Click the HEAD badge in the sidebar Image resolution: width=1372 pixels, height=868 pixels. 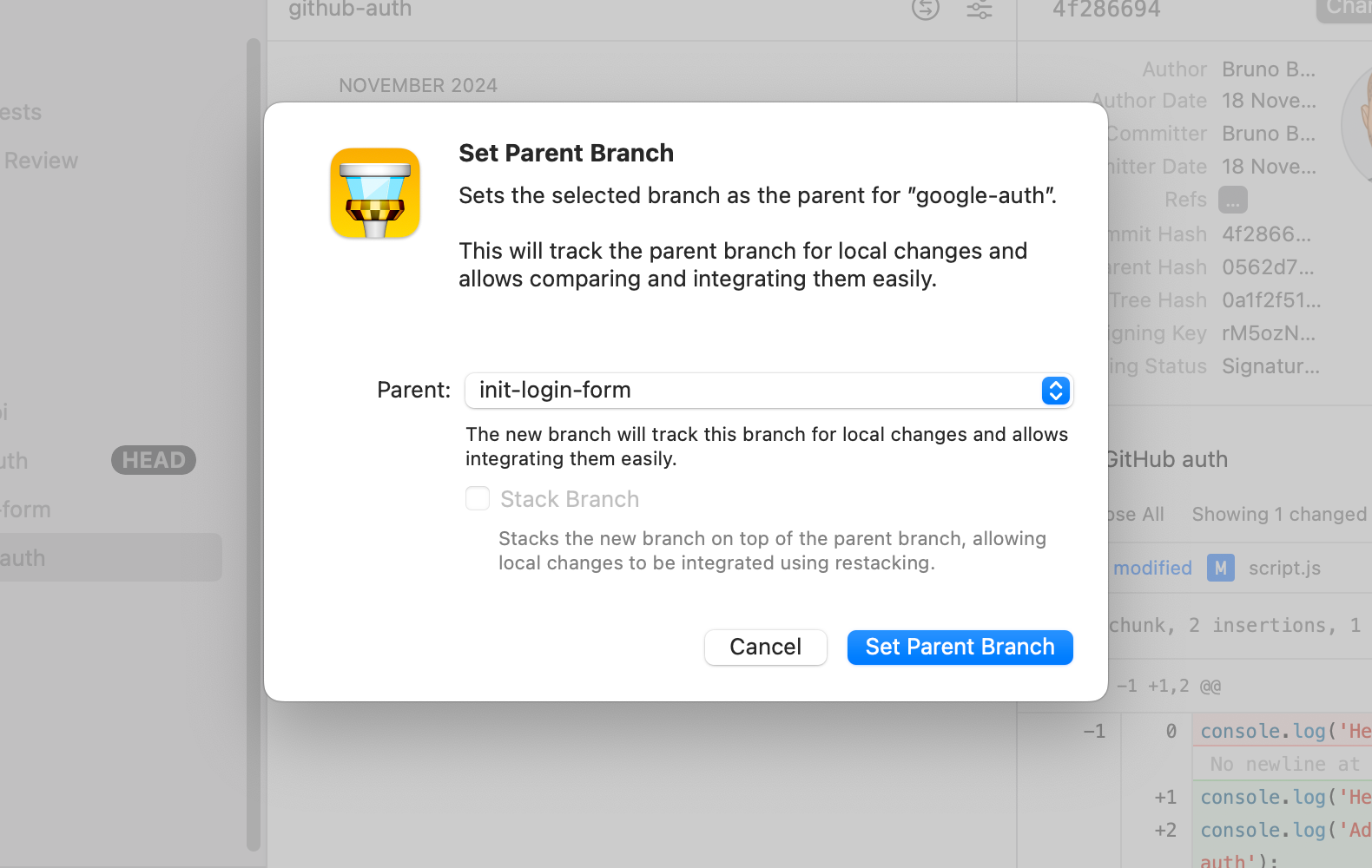[x=154, y=460]
